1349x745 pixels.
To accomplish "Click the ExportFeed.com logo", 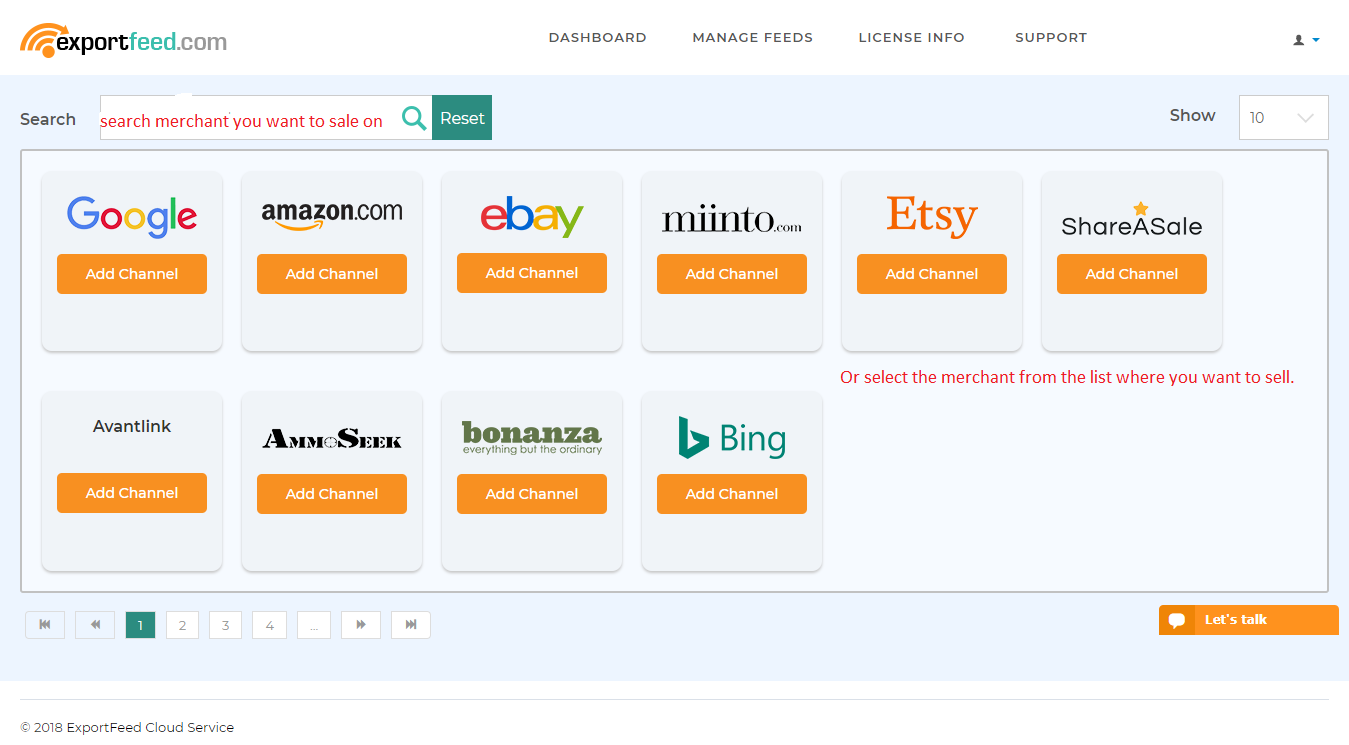I will point(124,40).
